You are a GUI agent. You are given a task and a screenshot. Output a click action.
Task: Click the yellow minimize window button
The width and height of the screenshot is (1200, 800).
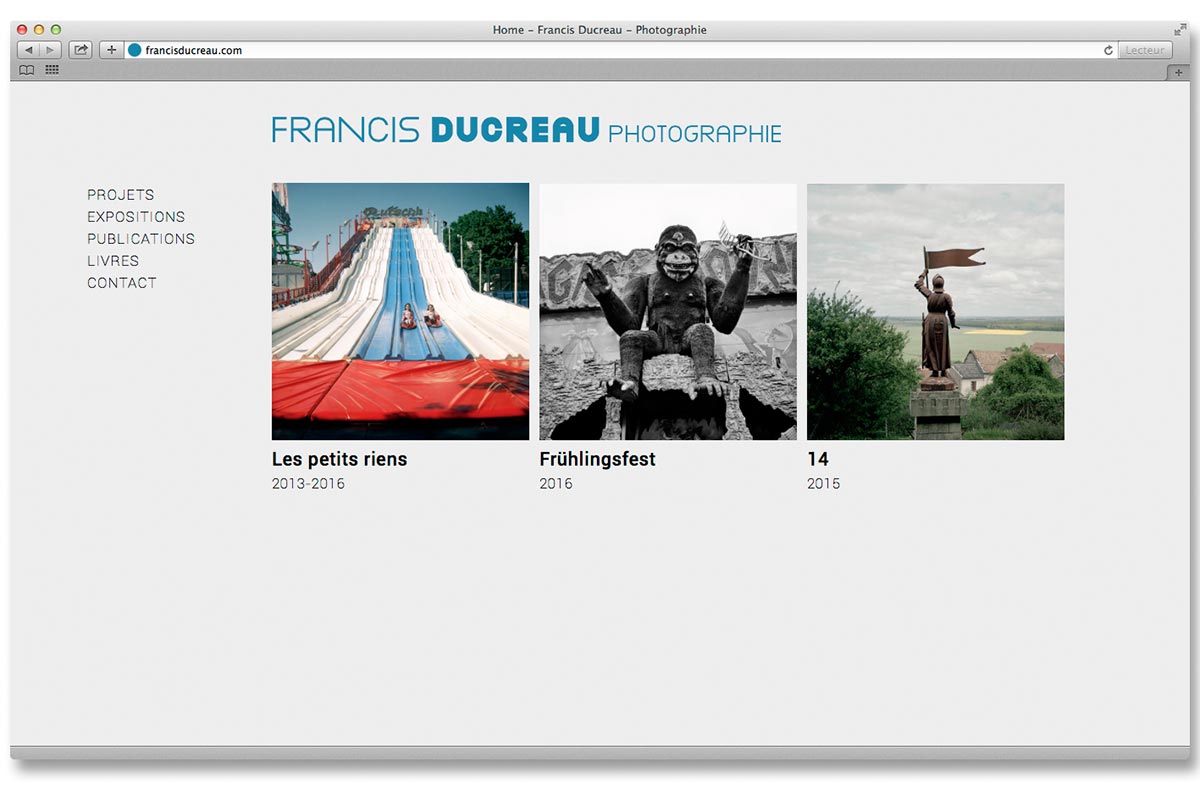pos(39,30)
